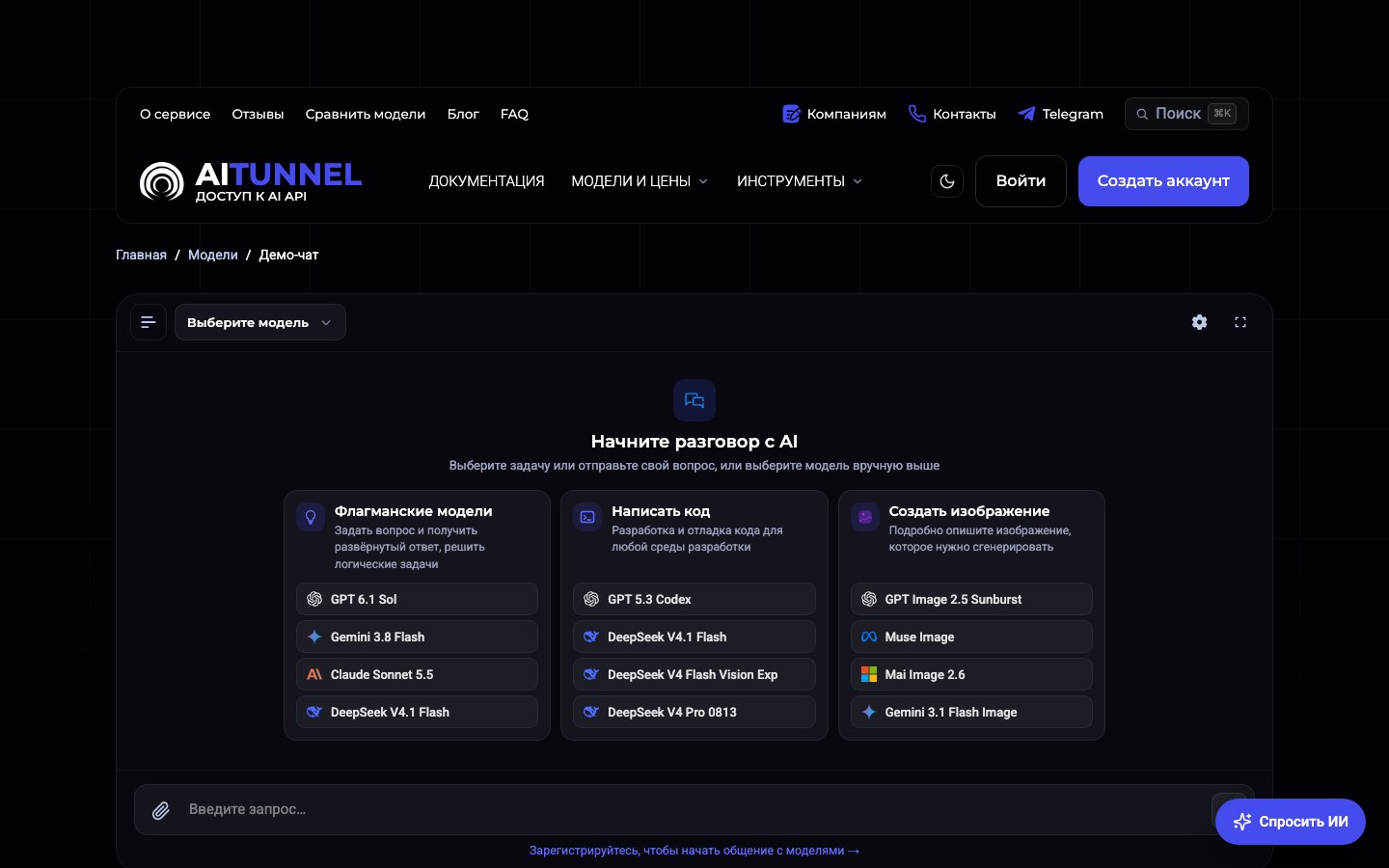Open the Блог link
The width and height of the screenshot is (1389, 868).
point(463,114)
